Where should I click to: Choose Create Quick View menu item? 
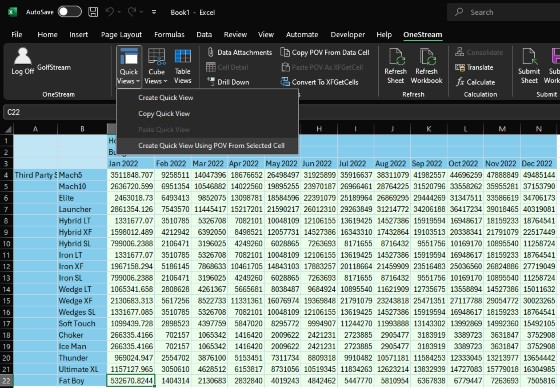(208, 98)
